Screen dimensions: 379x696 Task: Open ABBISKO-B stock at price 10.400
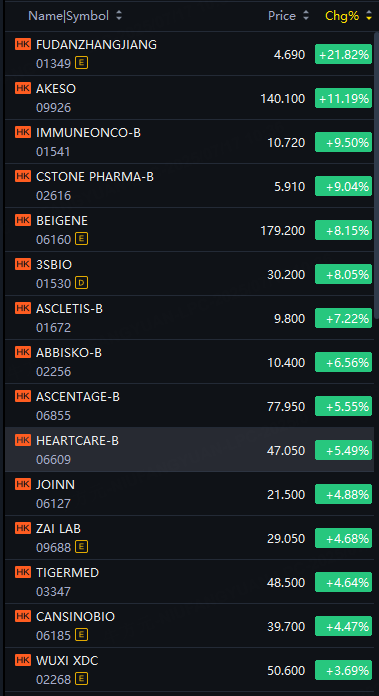189,362
